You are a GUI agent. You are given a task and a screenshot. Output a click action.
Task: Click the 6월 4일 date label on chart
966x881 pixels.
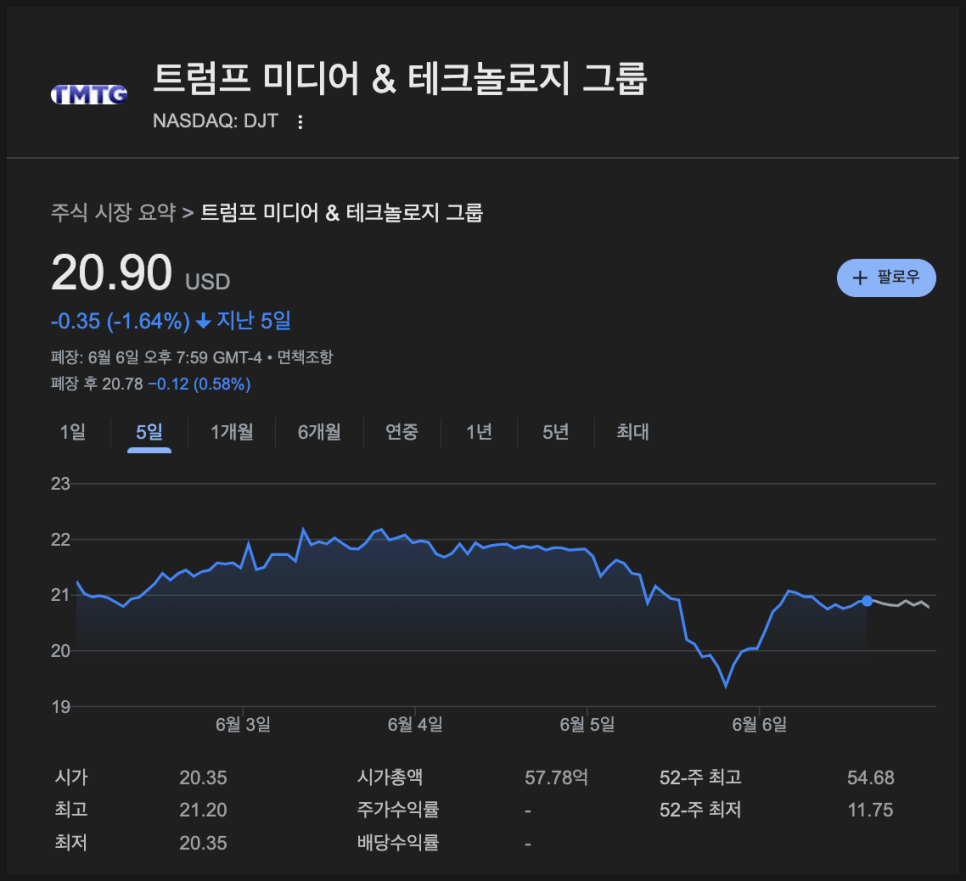point(415,725)
